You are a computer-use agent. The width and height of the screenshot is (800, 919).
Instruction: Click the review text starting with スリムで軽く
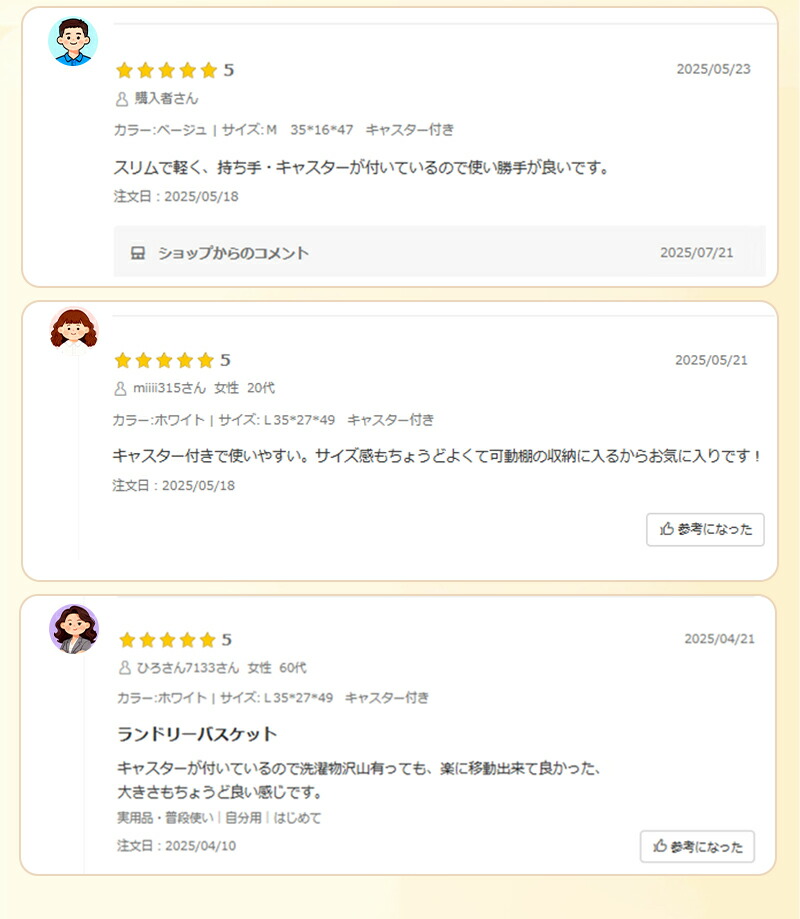[x=361, y=168]
